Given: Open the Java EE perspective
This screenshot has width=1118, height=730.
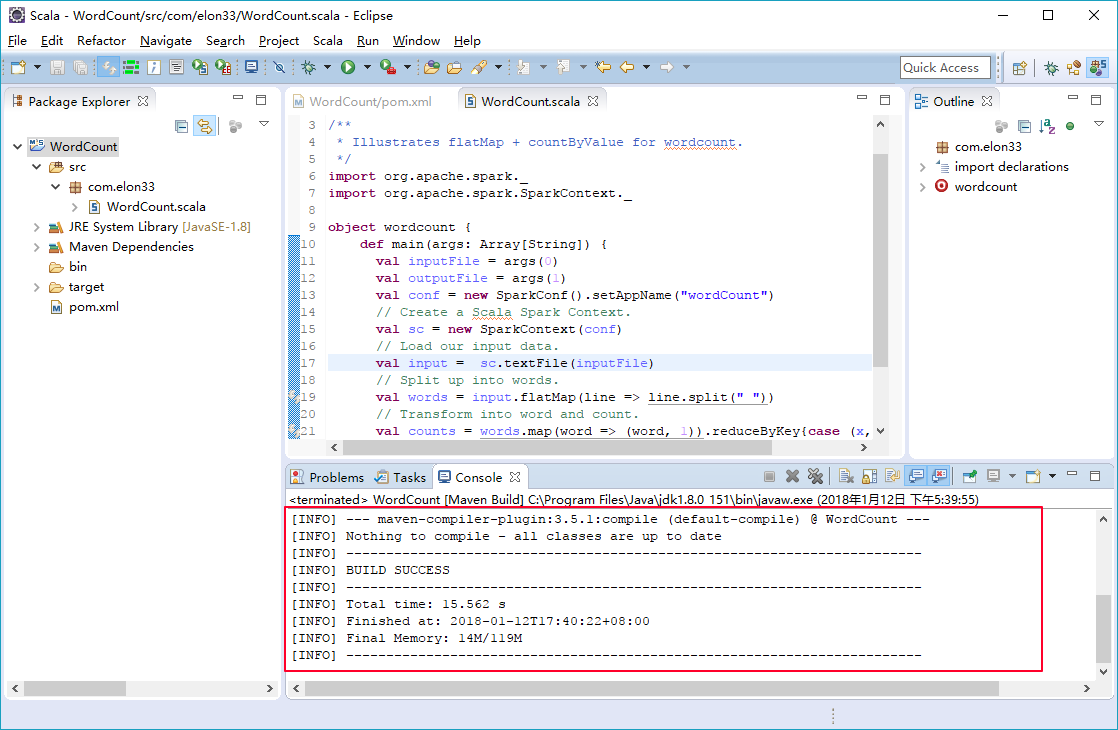Looking at the screenshot, I should click(x=1074, y=68).
